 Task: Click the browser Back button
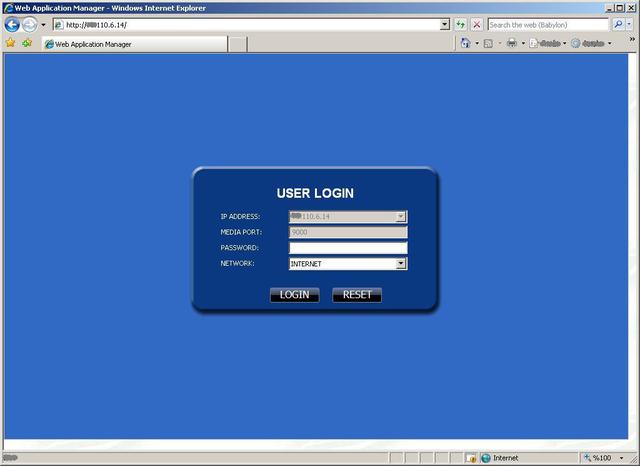tap(12, 24)
